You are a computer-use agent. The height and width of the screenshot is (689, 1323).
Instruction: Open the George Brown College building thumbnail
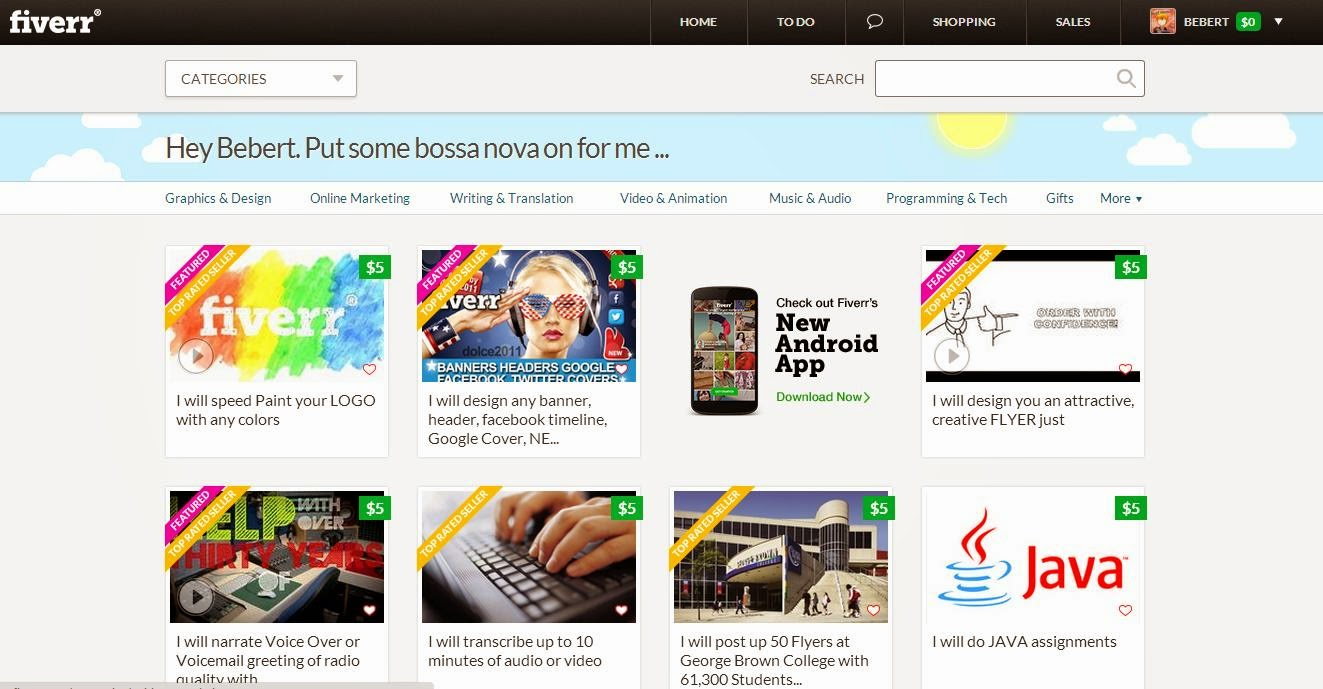tap(781, 557)
